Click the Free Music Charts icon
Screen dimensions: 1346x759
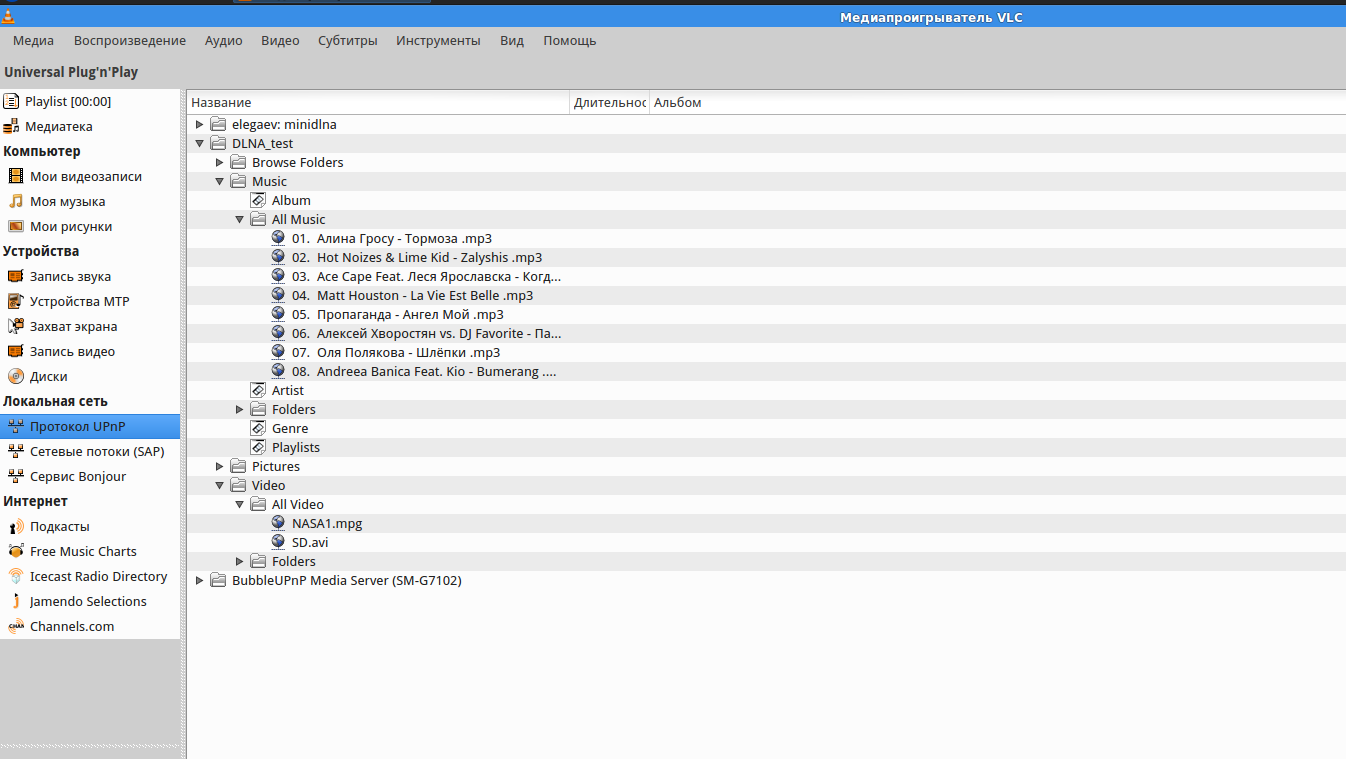point(15,551)
